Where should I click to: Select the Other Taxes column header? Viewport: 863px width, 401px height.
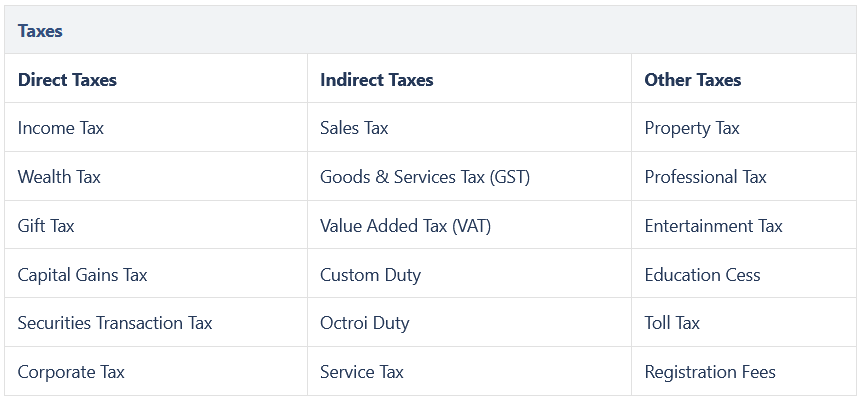tap(693, 80)
